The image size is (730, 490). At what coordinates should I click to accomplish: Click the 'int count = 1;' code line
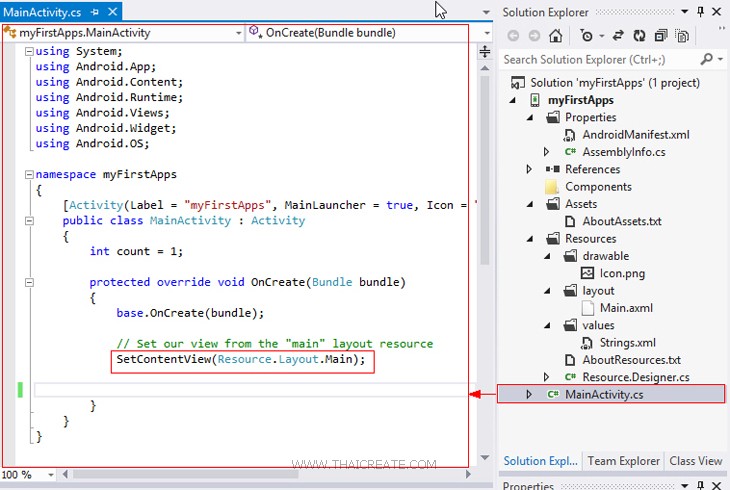point(136,252)
